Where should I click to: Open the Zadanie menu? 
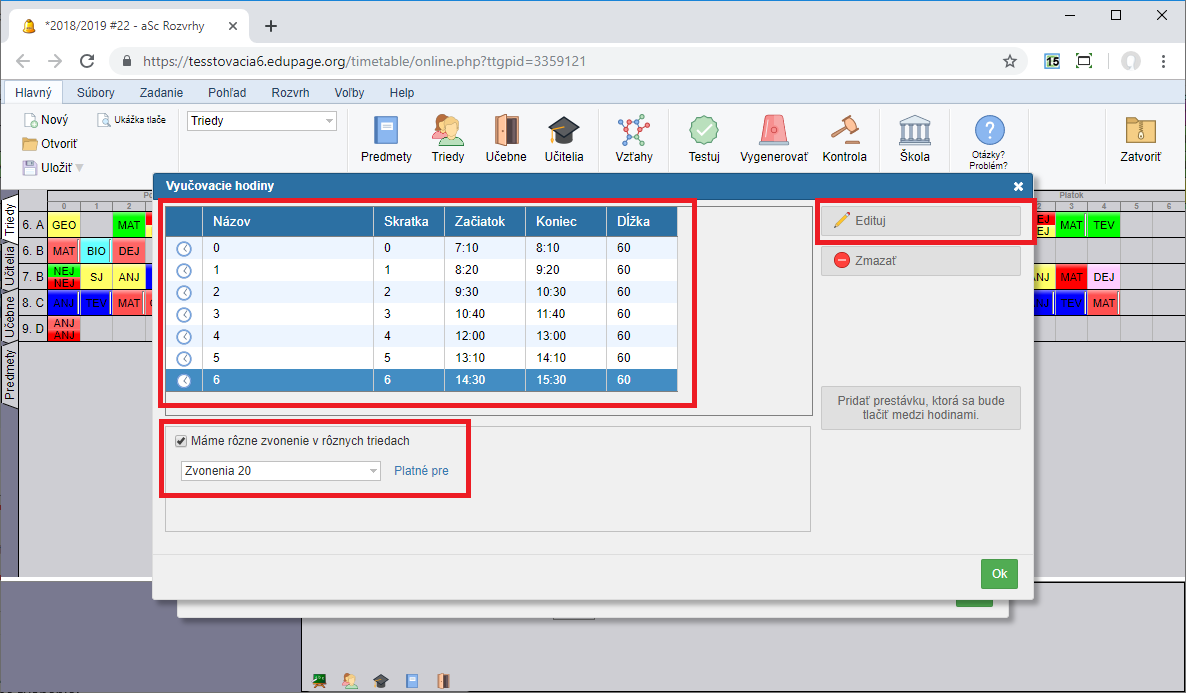(x=161, y=92)
